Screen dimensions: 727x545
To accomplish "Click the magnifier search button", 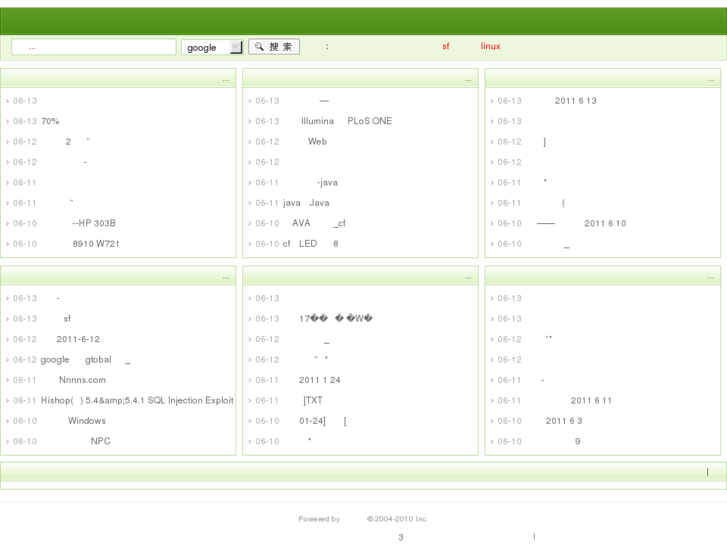I will pos(274,47).
